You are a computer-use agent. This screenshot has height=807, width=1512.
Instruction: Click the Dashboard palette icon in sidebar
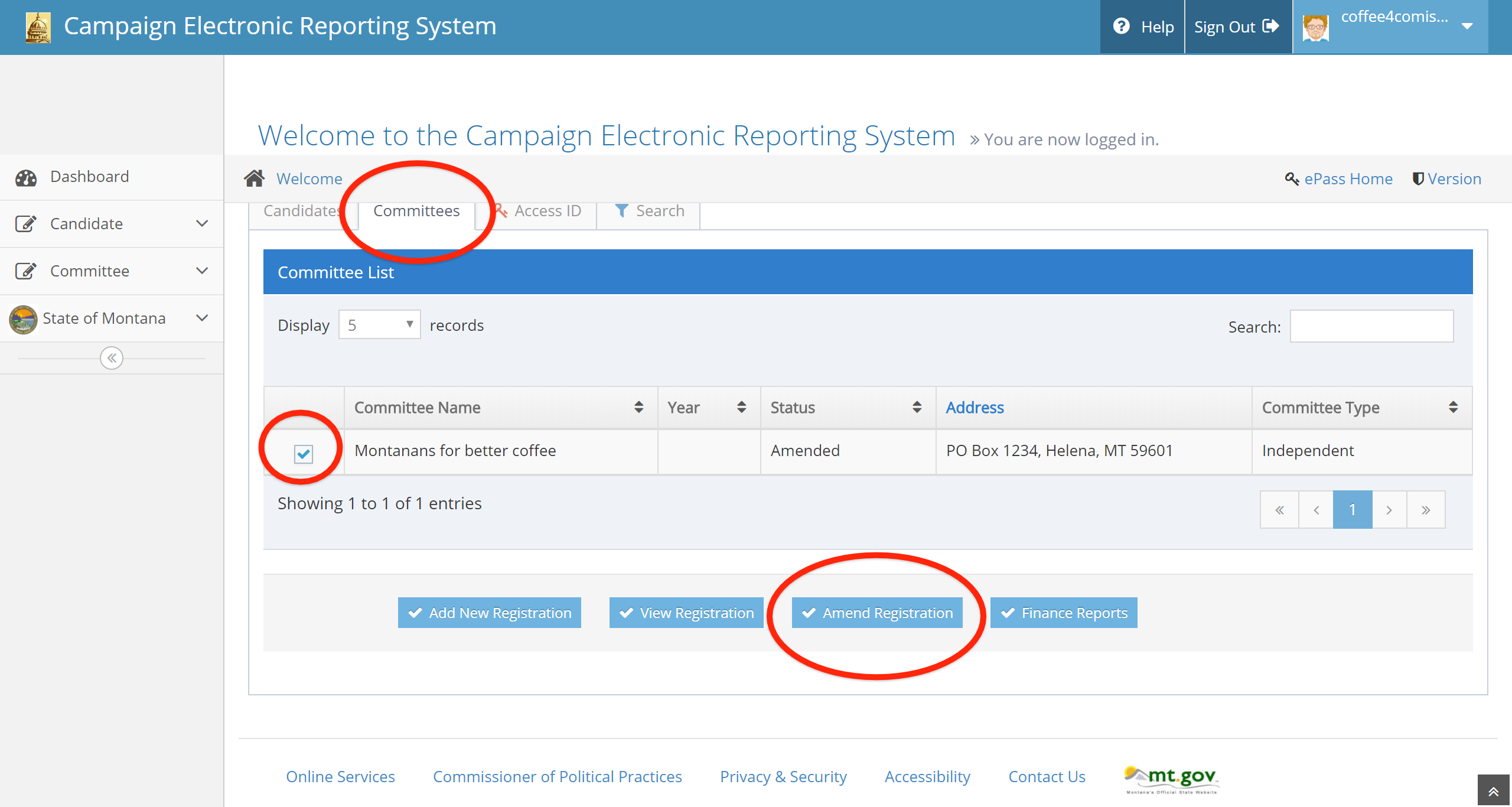click(26, 178)
